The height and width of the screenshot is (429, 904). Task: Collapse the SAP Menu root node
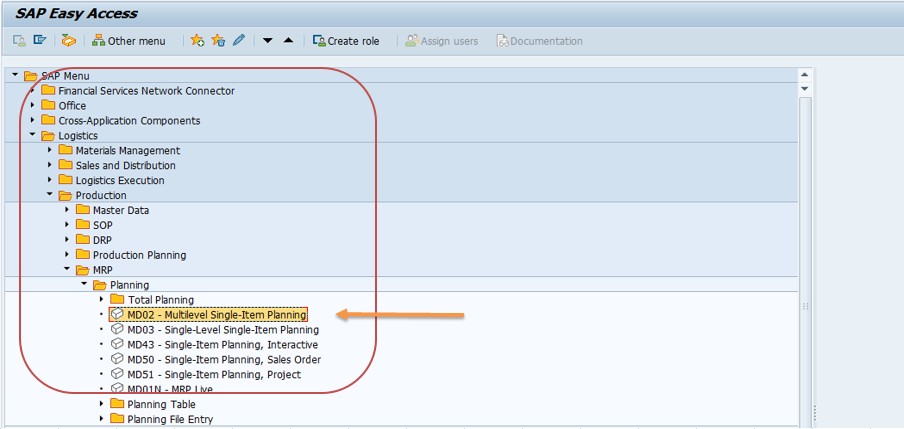coord(14,75)
